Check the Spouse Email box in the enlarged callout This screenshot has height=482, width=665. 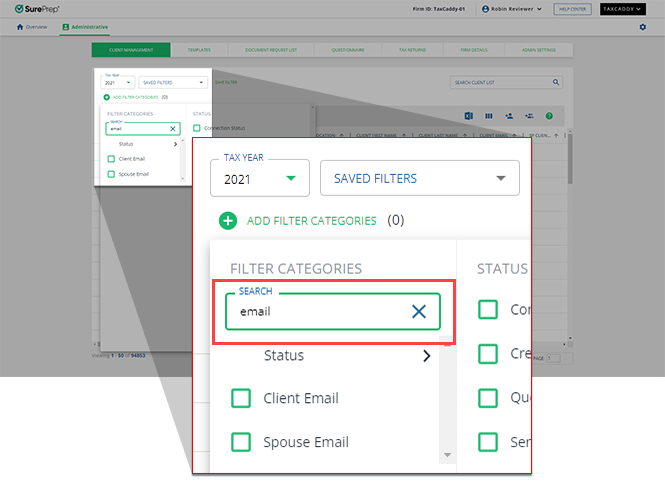click(241, 442)
